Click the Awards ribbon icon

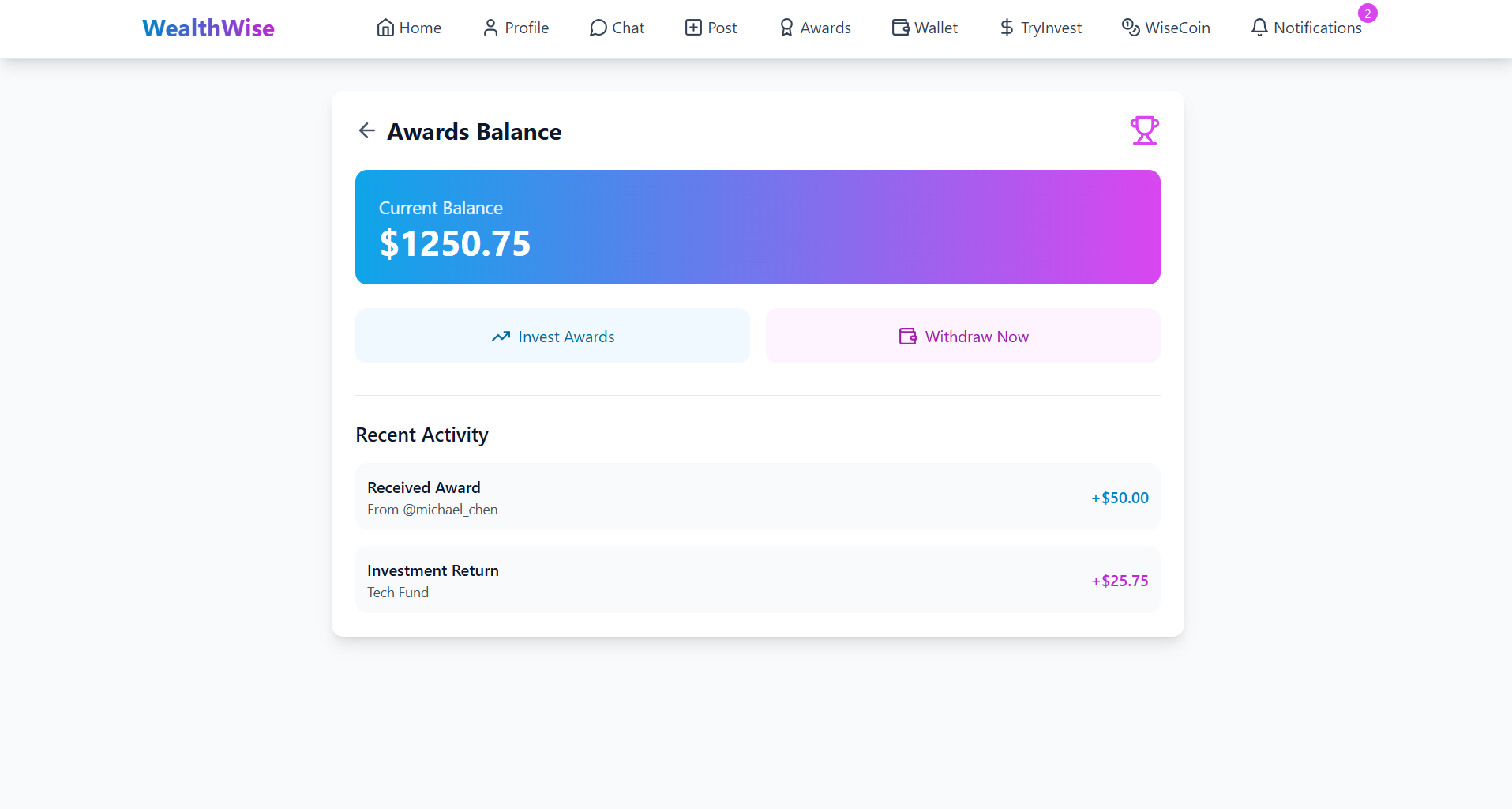(786, 28)
